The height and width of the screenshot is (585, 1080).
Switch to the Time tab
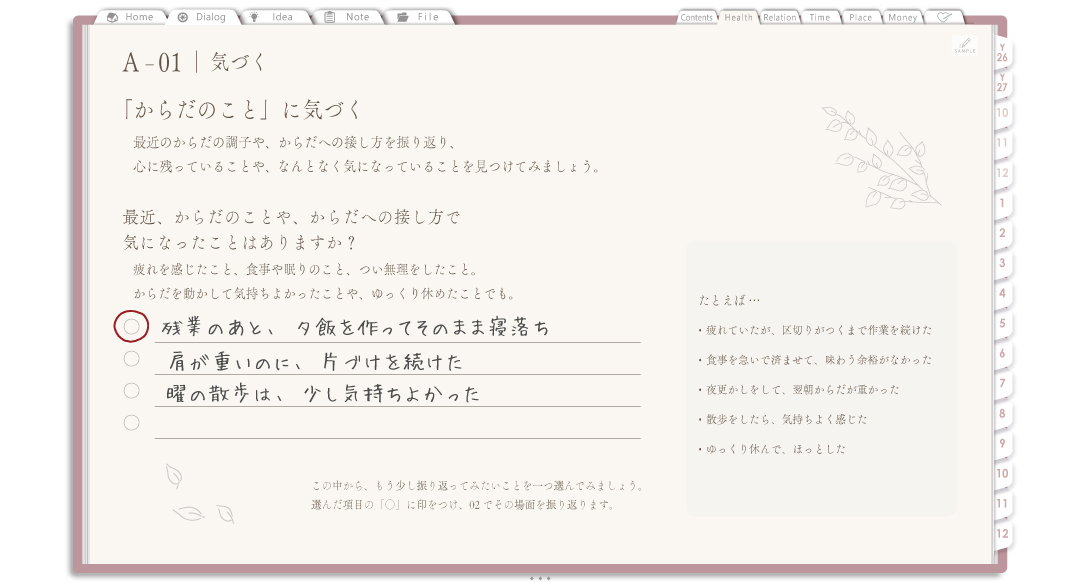[820, 17]
